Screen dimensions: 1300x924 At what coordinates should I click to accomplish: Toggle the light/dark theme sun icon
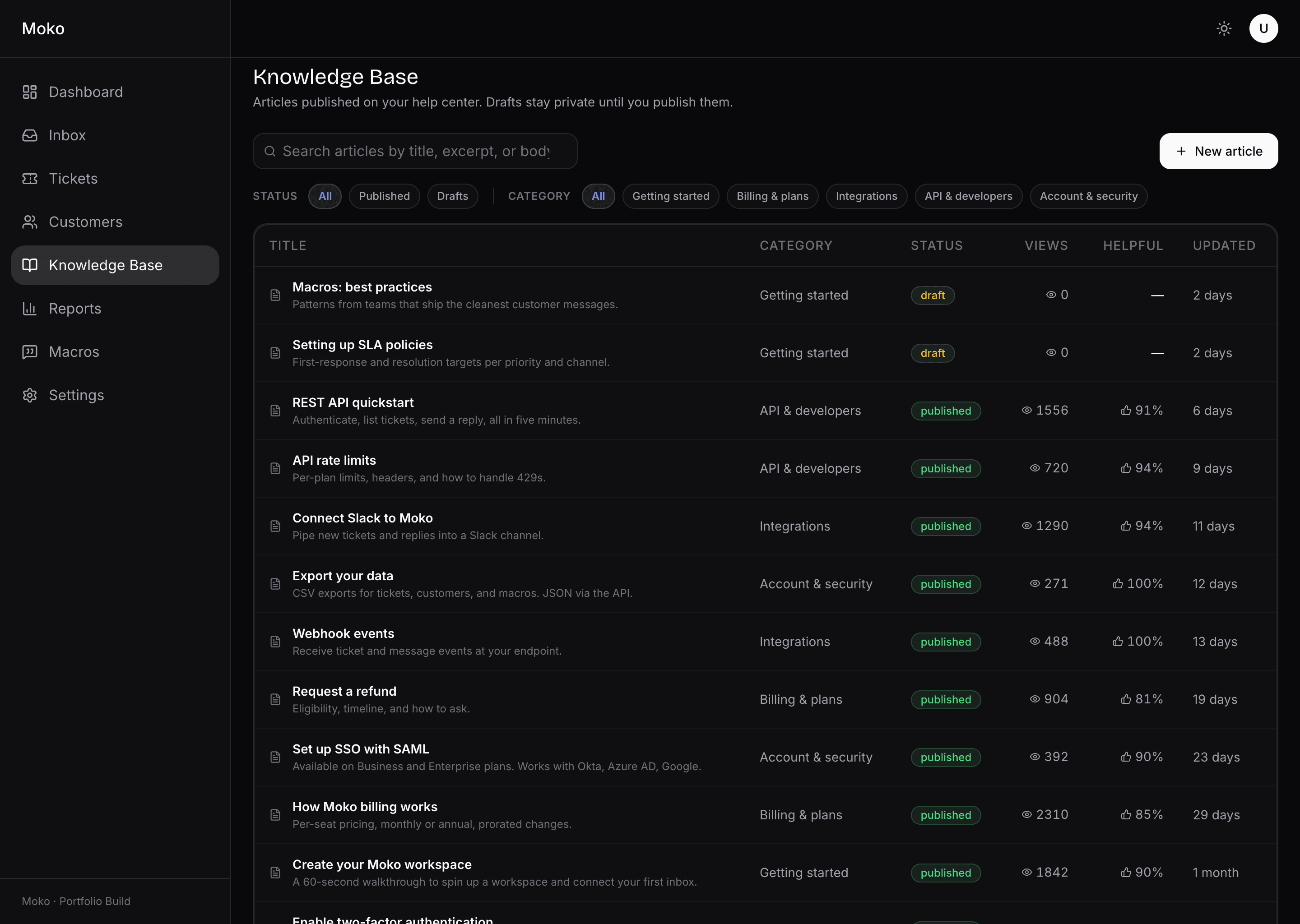pos(1224,28)
